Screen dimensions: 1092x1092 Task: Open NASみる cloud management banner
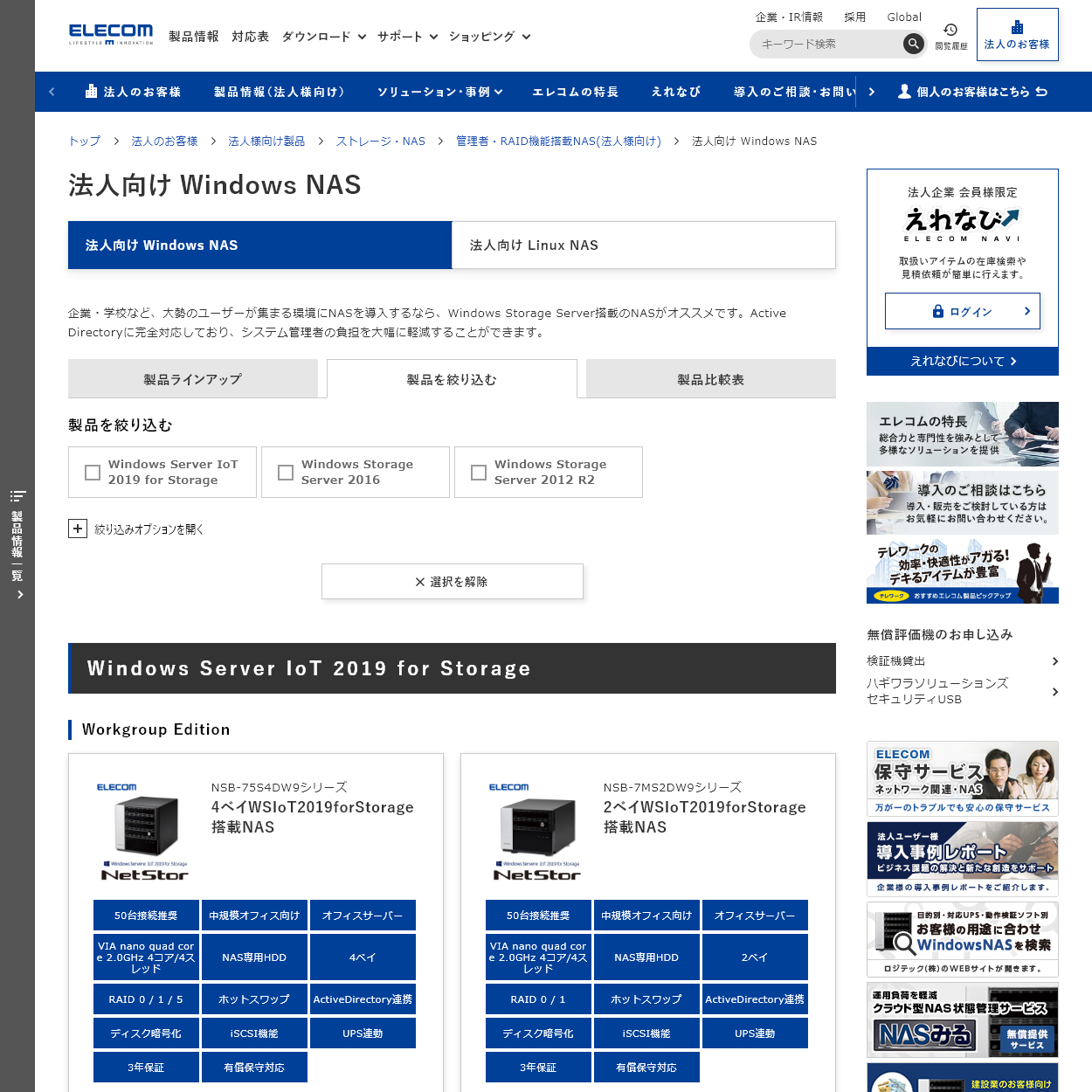tap(963, 1020)
